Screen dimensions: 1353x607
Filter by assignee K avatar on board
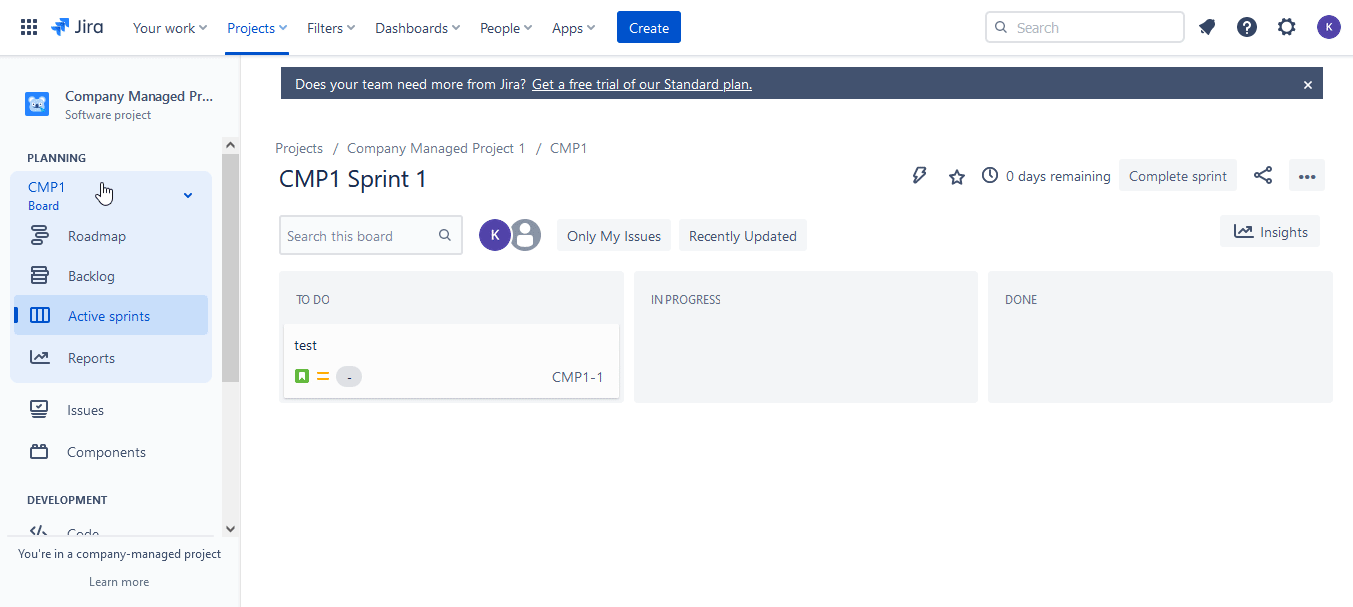(x=495, y=235)
